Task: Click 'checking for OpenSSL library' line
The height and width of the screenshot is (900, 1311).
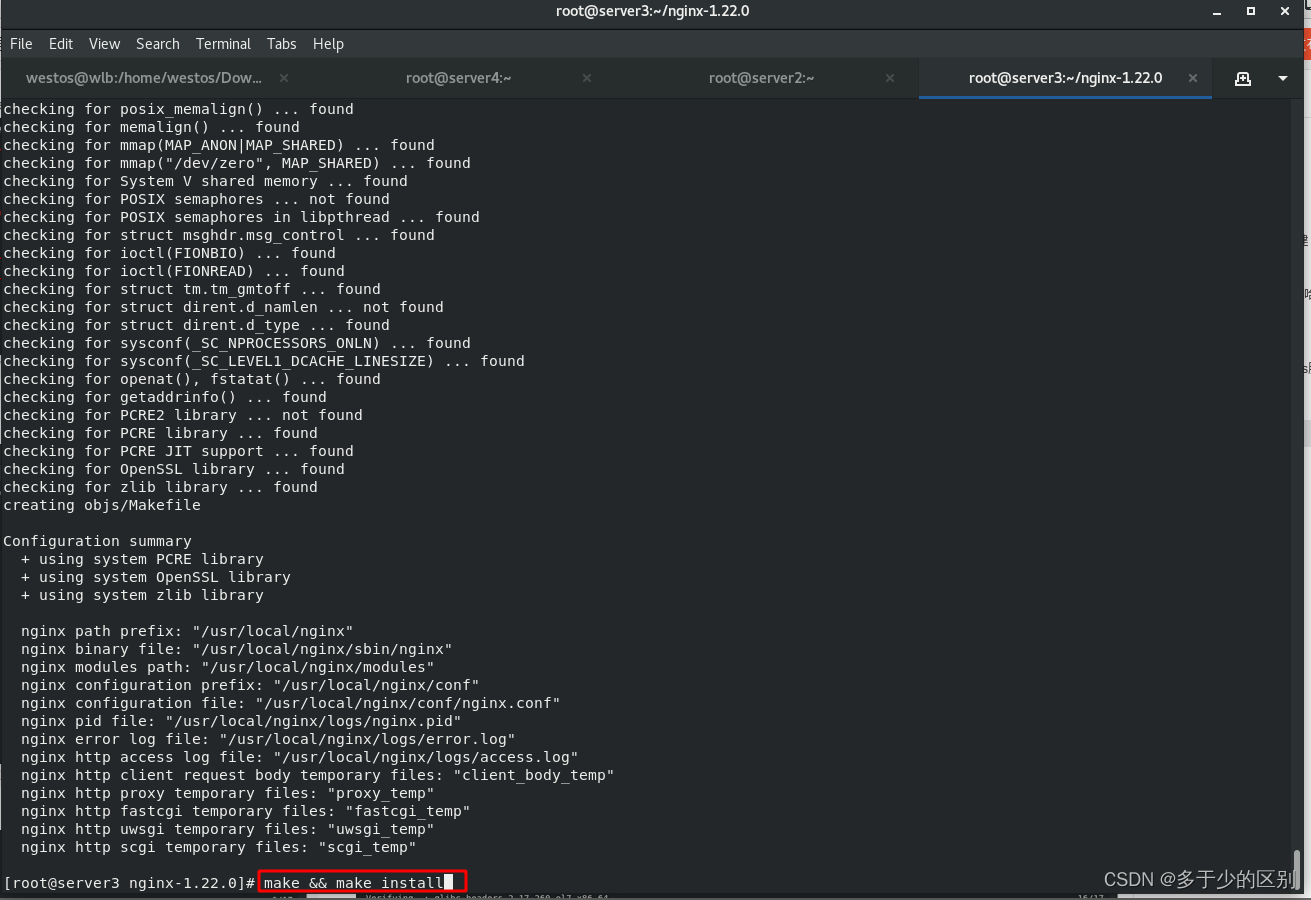Action: point(174,469)
